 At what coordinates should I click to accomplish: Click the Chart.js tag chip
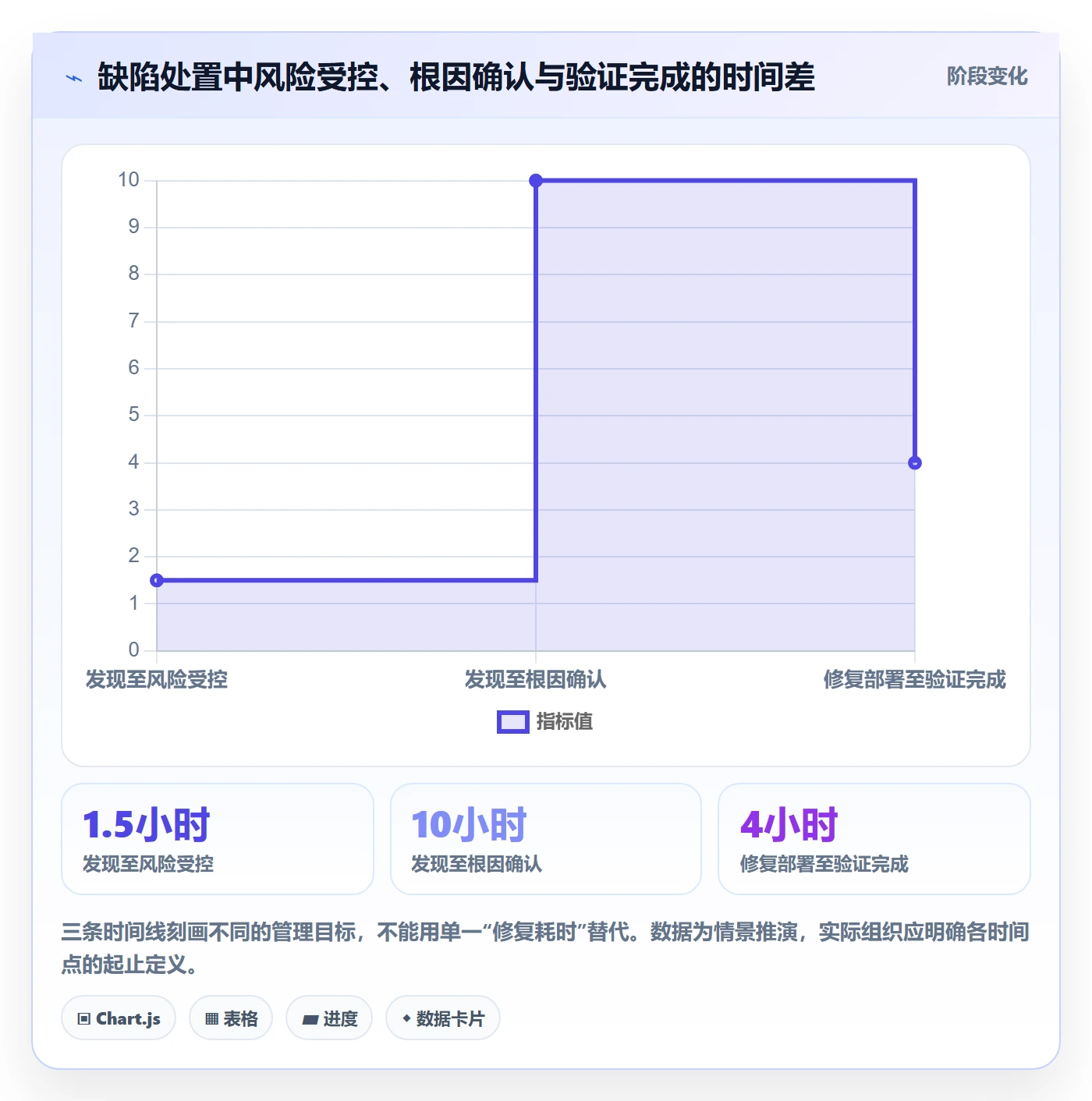119,1018
